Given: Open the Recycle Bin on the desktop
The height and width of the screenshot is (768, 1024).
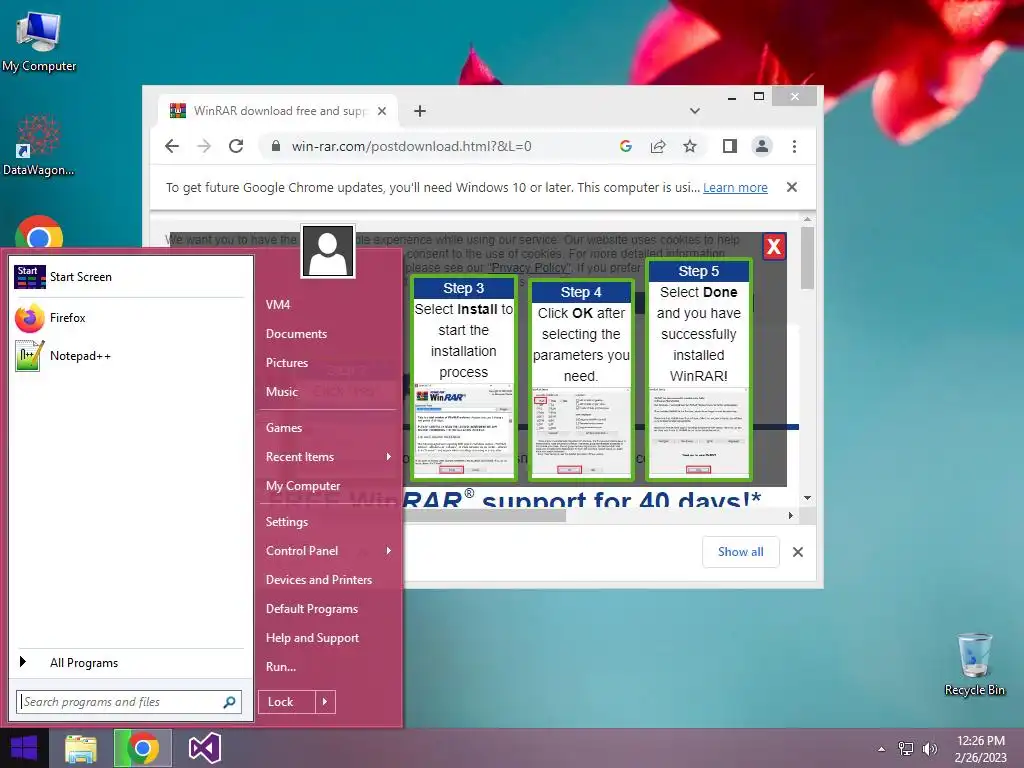Looking at the screenshot, I should [x=974, y=664].
